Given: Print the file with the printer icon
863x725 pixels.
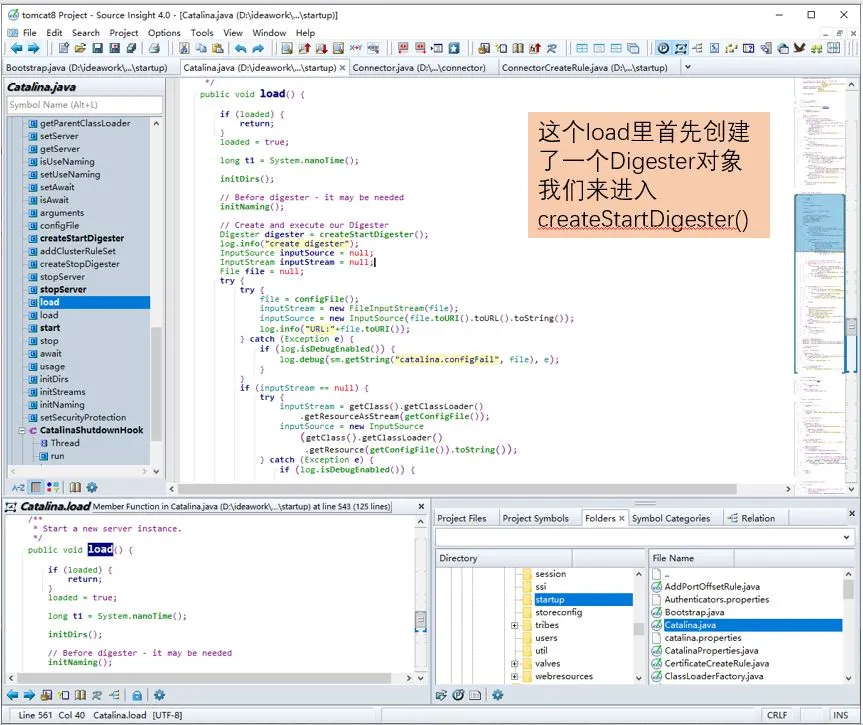Looking at the screenshot, I should coord(155,48).
